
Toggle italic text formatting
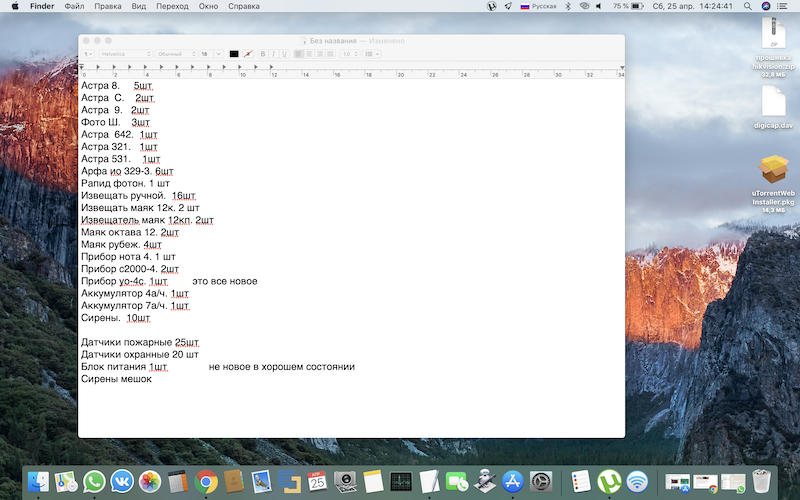tap(274, 53)
